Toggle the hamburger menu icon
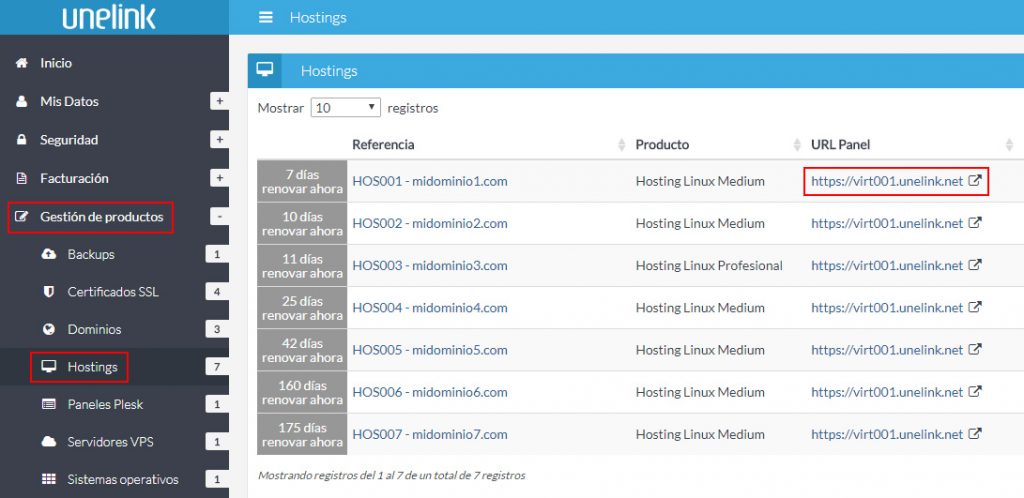This screenshot has width=1024, height=498. (266, 18)
